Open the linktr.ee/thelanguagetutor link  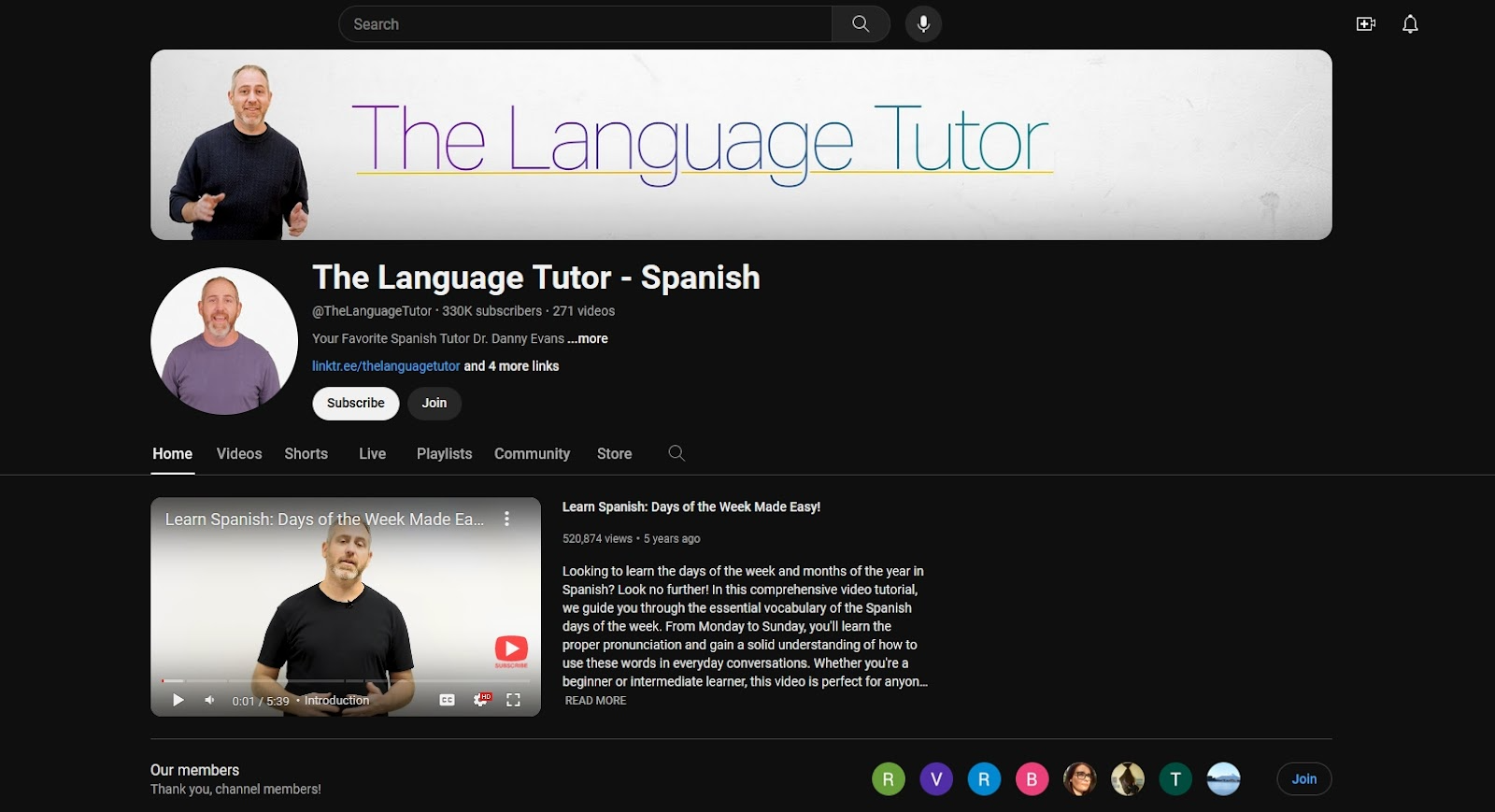[x=386, y=366]
